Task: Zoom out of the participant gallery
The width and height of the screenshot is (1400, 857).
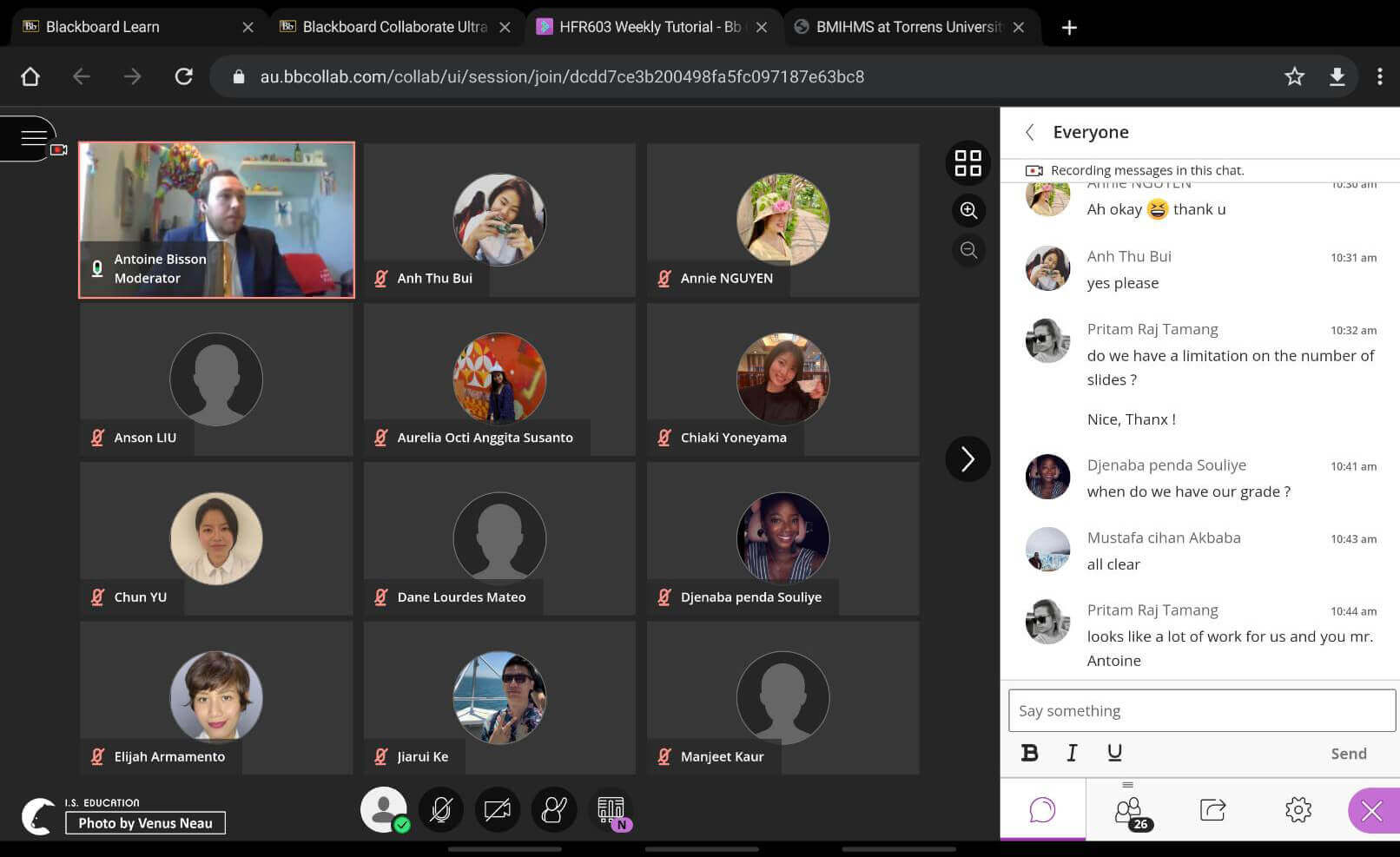Action: (968, 251)
